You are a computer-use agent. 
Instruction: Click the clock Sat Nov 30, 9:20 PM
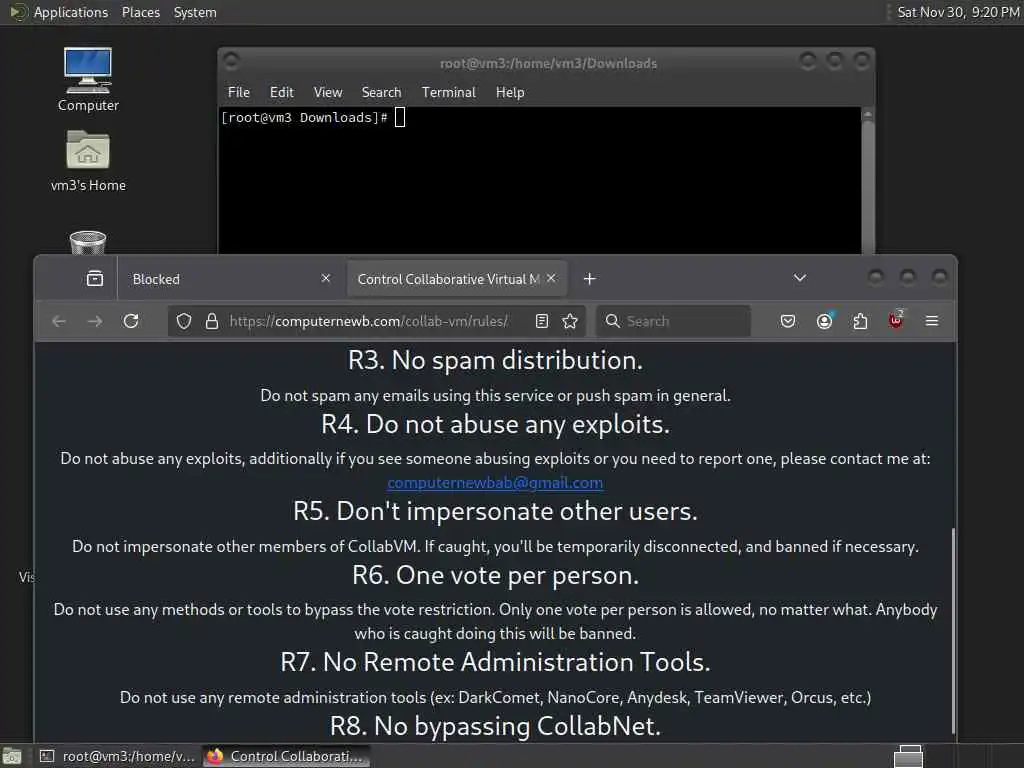coord(958,12)
